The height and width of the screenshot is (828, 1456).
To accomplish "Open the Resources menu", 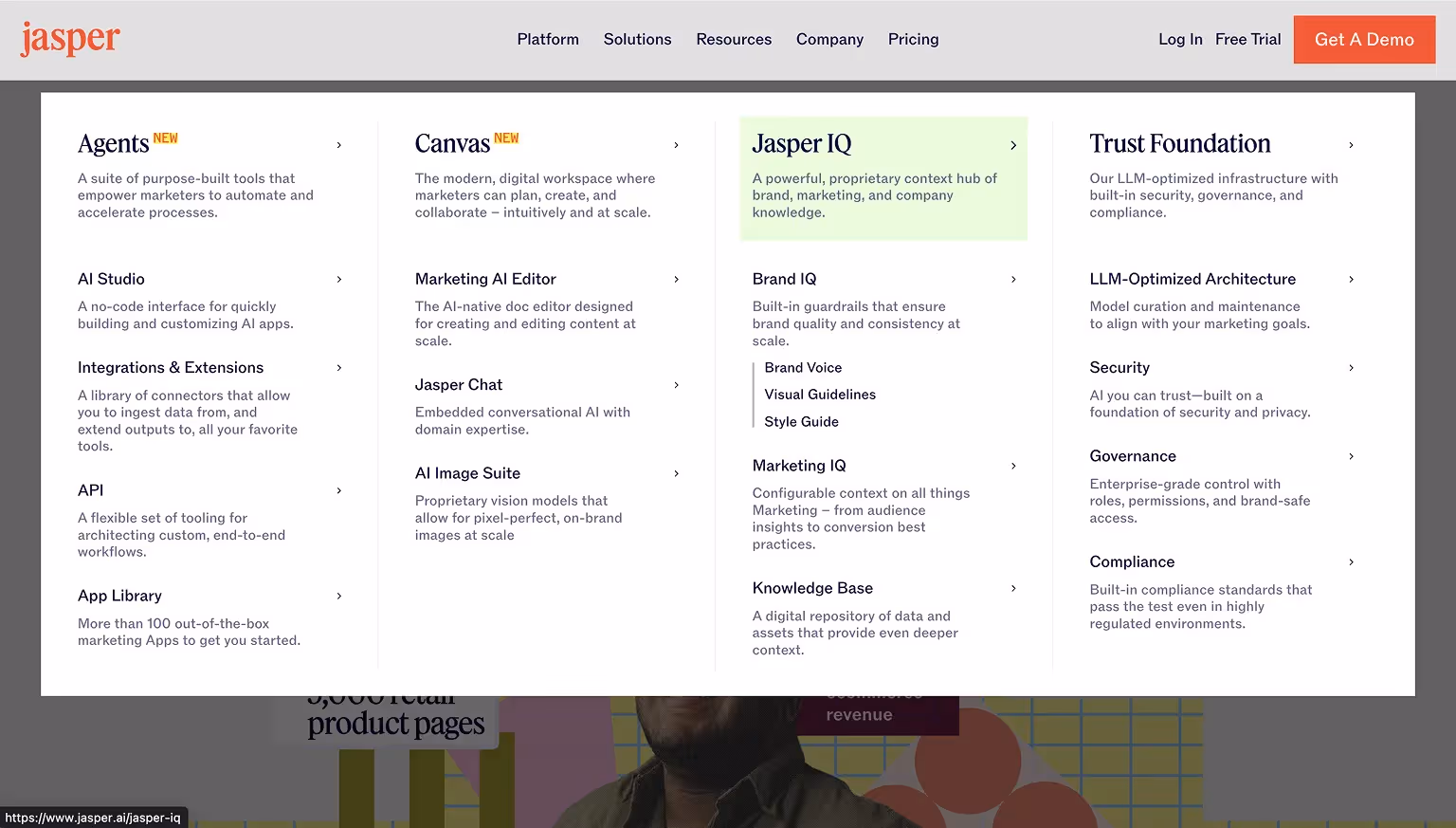I will [x=734, y=39].
